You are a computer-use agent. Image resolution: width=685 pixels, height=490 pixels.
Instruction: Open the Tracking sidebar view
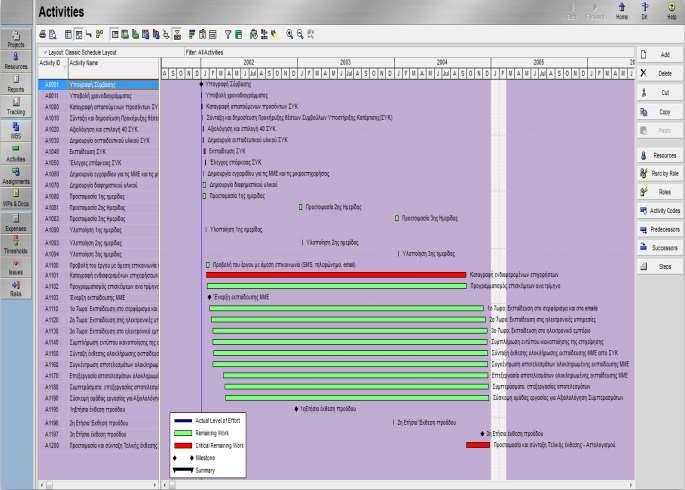(16, 107)
